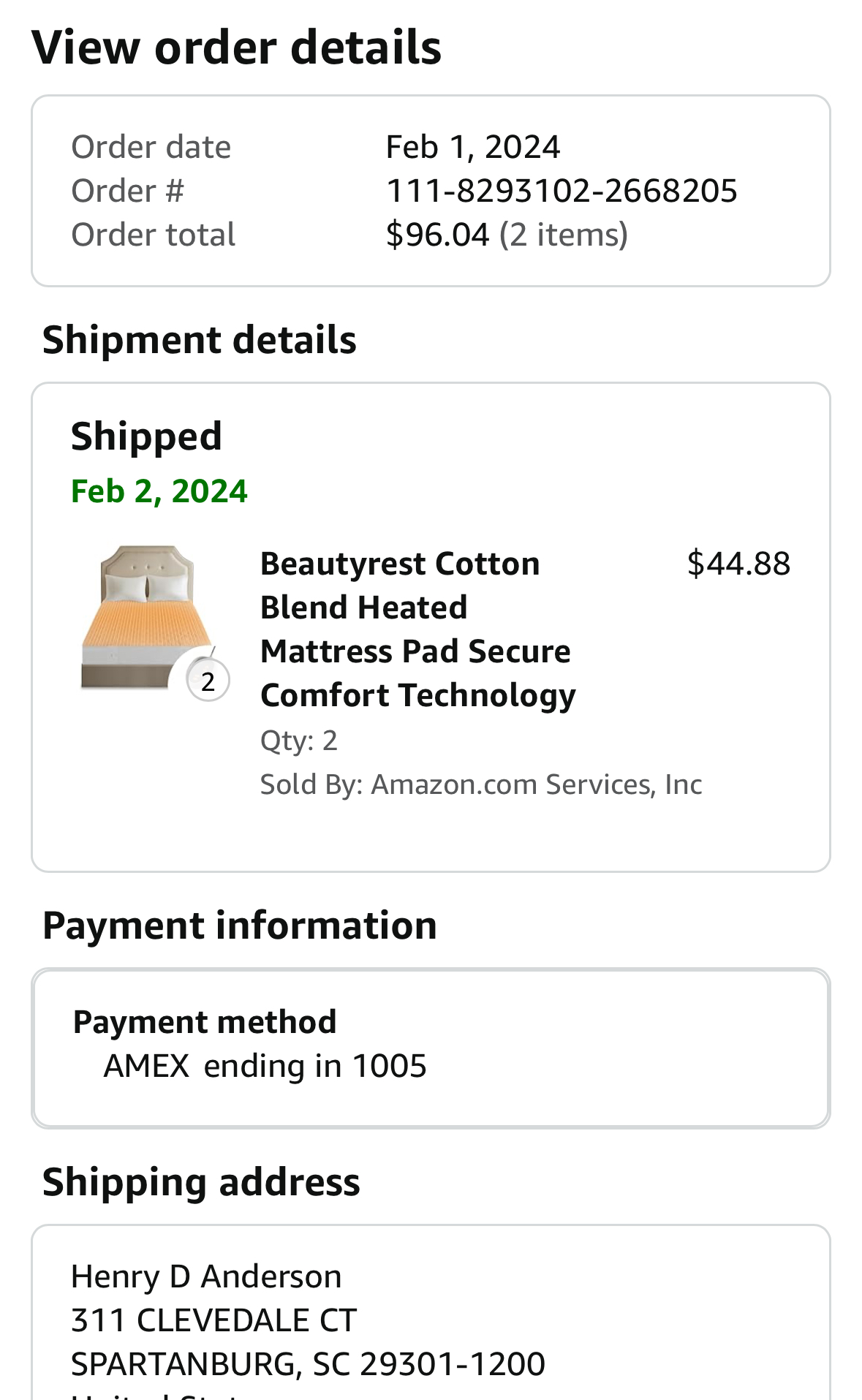Select the order number 111-8293102-2668205
Screen dimensions: 862x1400
click(562, 191)
